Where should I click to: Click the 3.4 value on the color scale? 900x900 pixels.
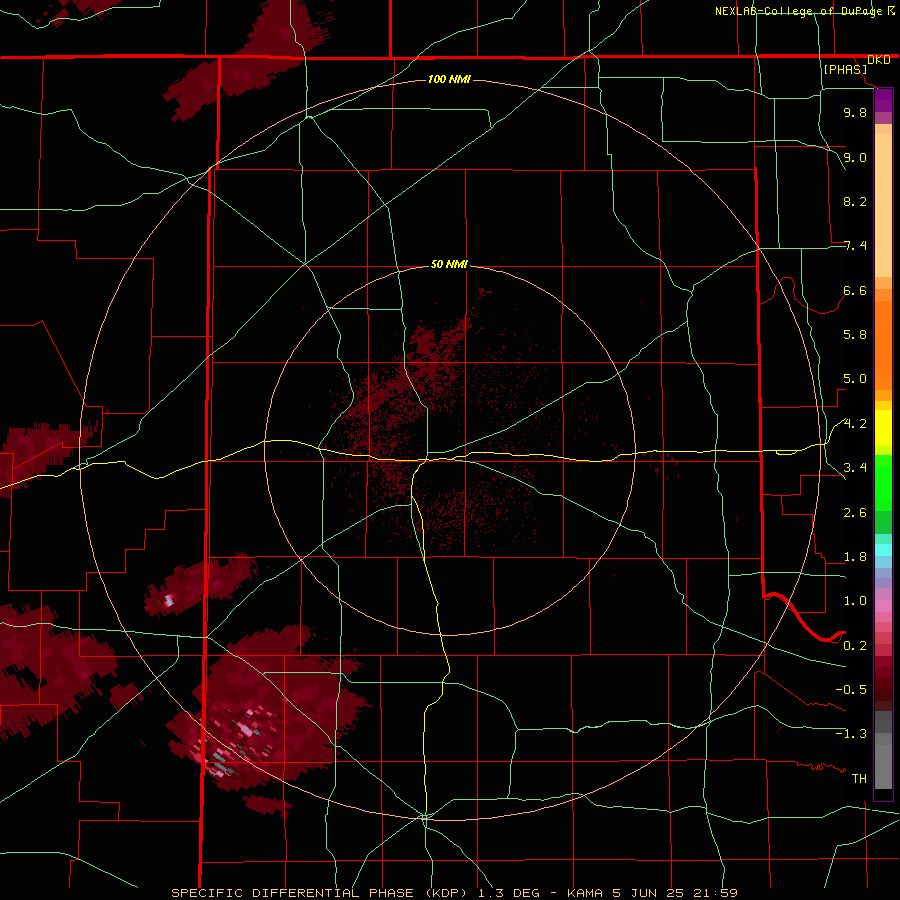pyautogui.click(x=855, y=468)
